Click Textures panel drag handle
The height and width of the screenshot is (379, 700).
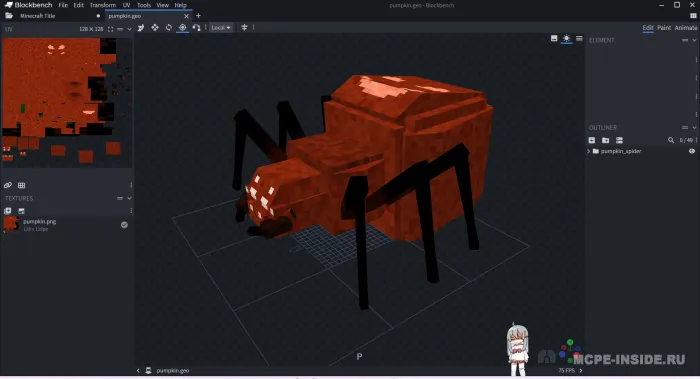click(x=120, y=198)
